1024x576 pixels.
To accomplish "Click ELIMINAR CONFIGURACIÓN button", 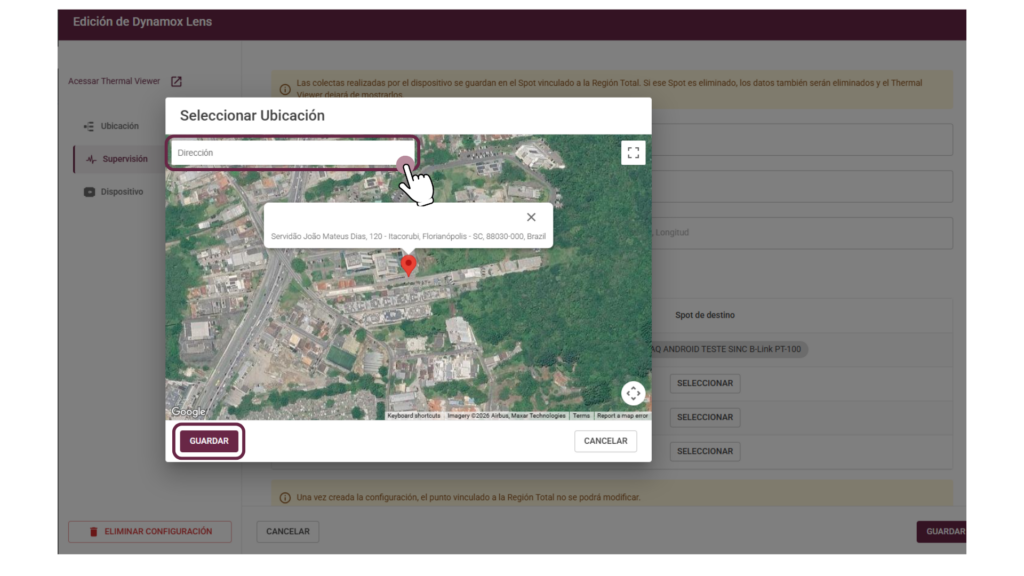I will [150, 532].
